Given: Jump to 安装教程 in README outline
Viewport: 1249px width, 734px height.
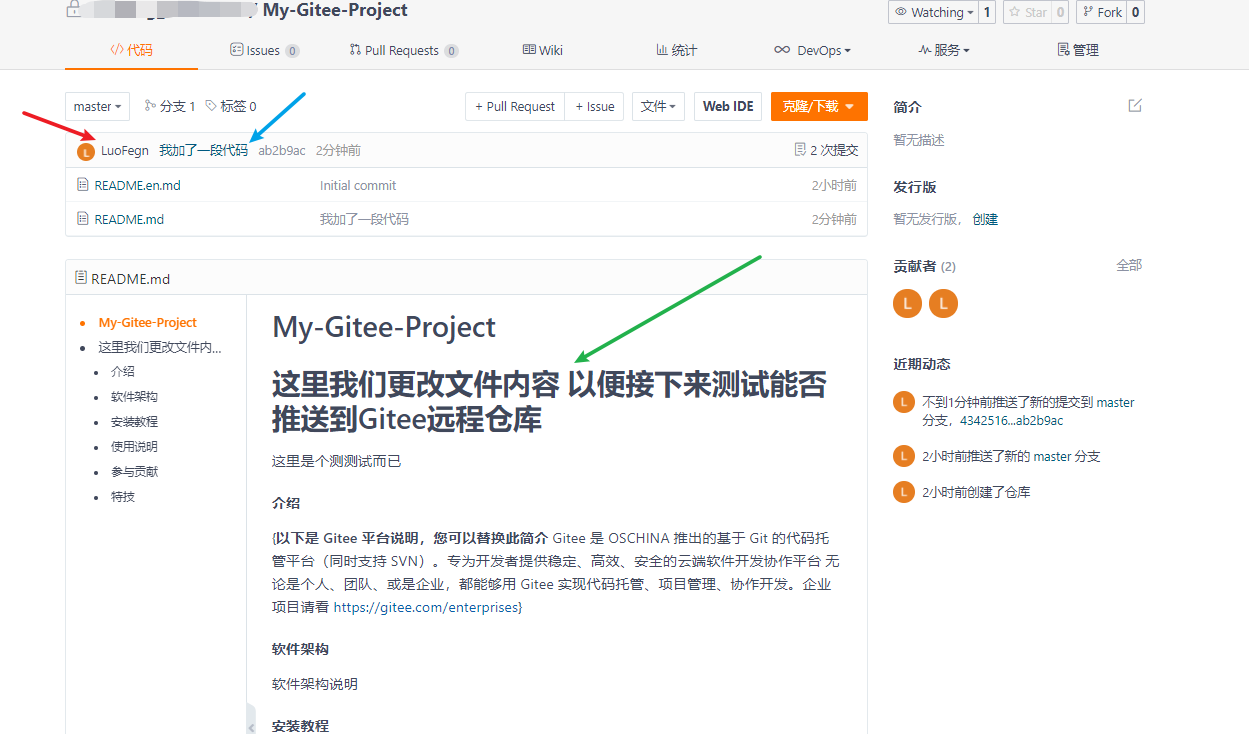Looking at the screenshot, I should coord(134,422).
